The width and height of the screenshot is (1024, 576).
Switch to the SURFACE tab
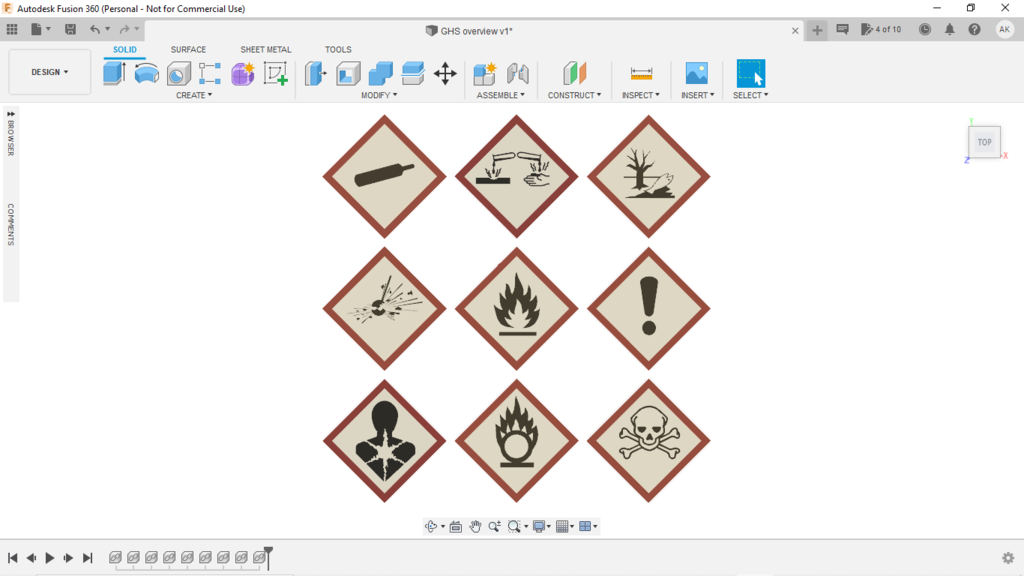188,50
